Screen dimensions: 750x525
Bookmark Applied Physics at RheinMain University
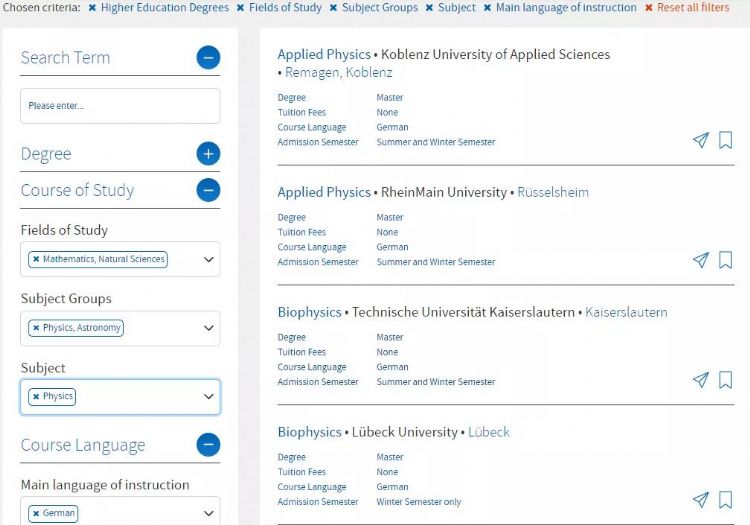coord(726,260)
